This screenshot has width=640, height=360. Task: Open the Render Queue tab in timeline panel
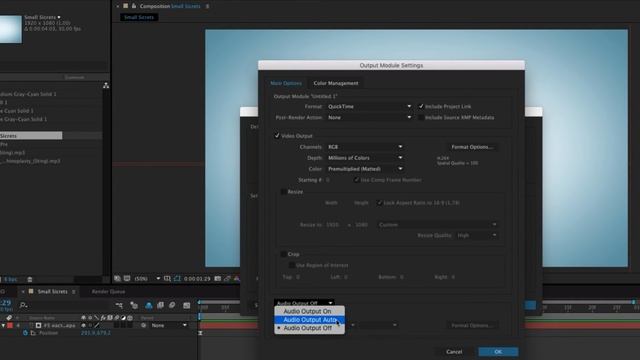[108, 291]
